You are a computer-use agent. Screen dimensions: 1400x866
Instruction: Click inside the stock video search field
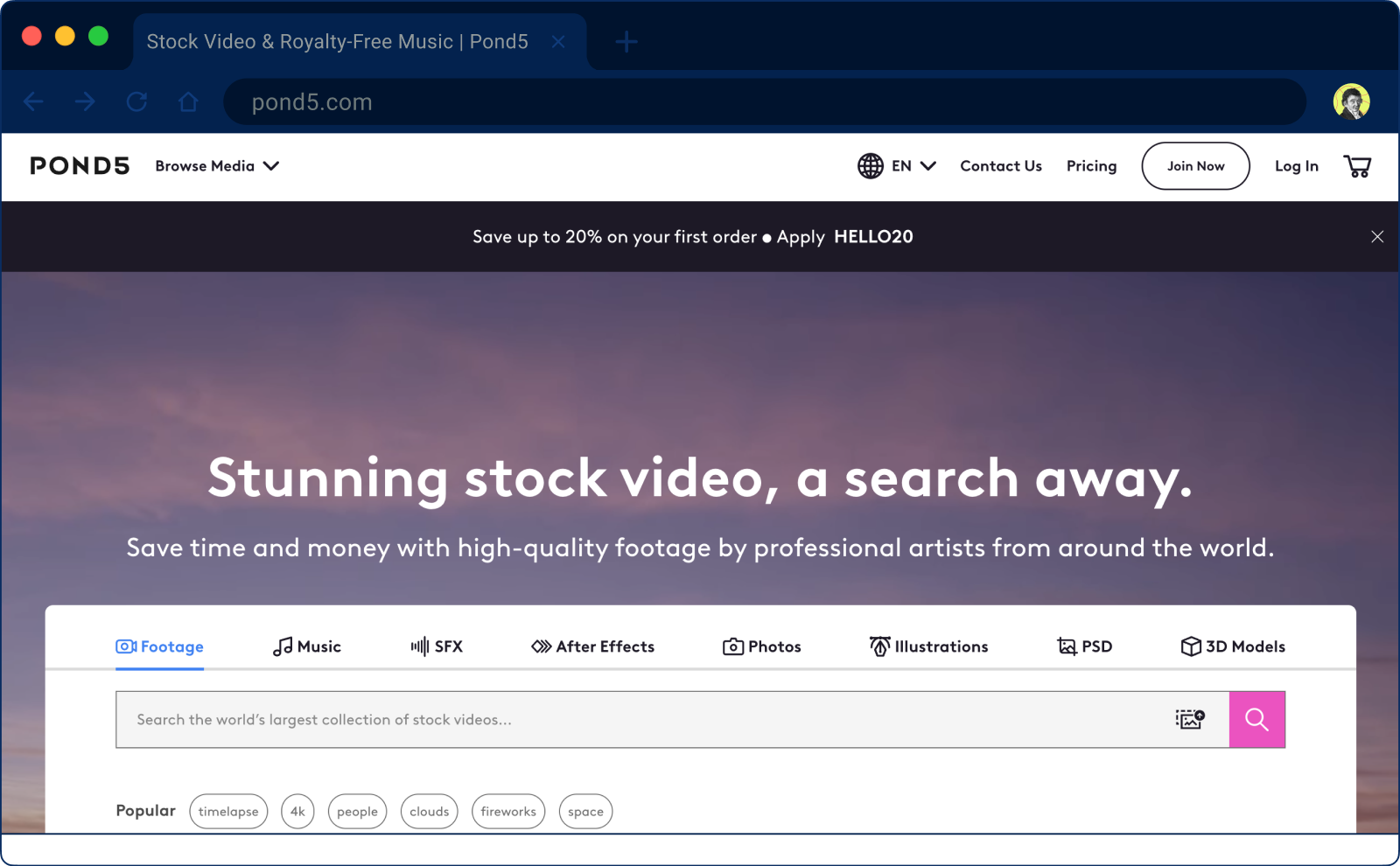pyautogui.click(x=612, y=719)
